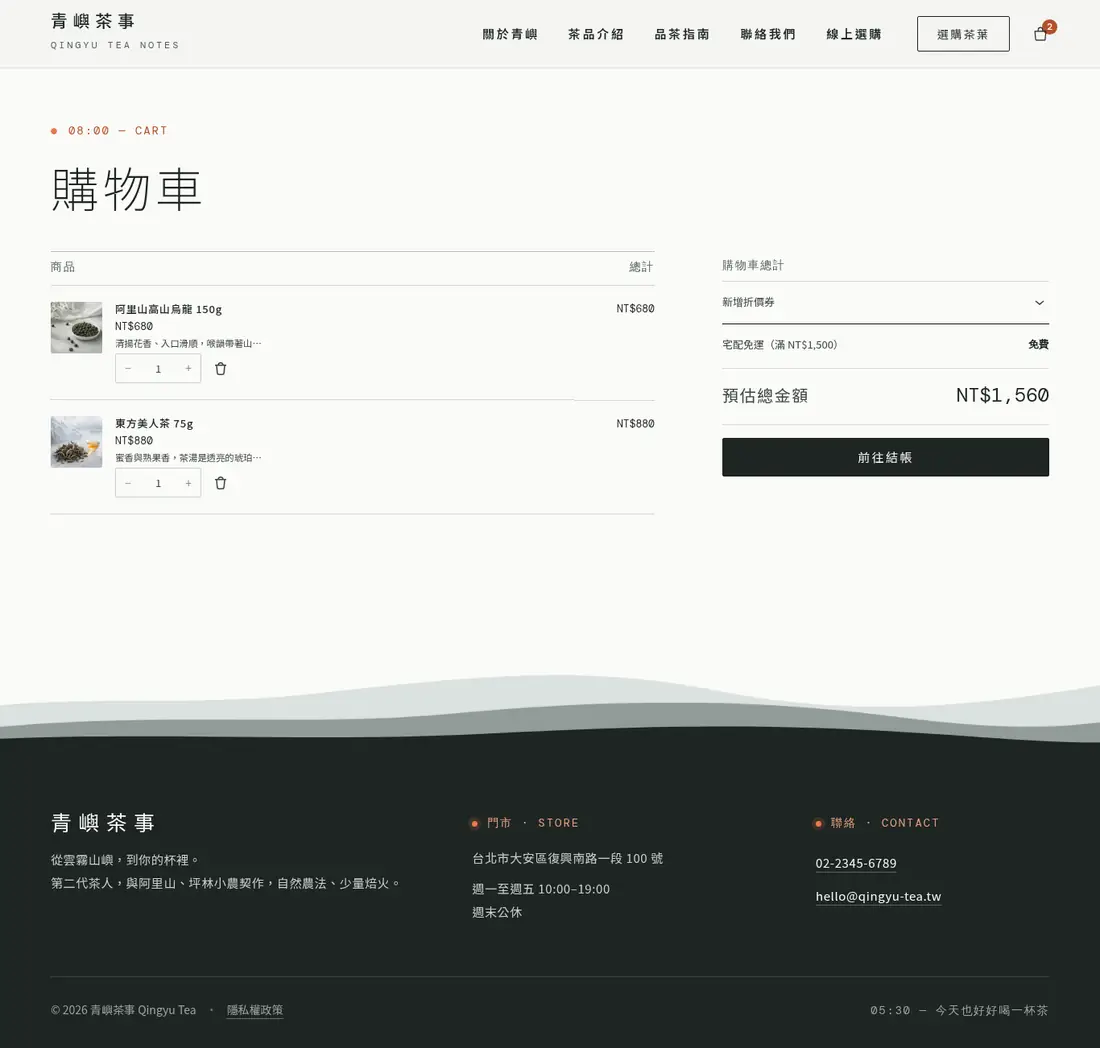Edit quantity field of 東方美人茶
The image size is (1100, 1048).
point(158,483)
